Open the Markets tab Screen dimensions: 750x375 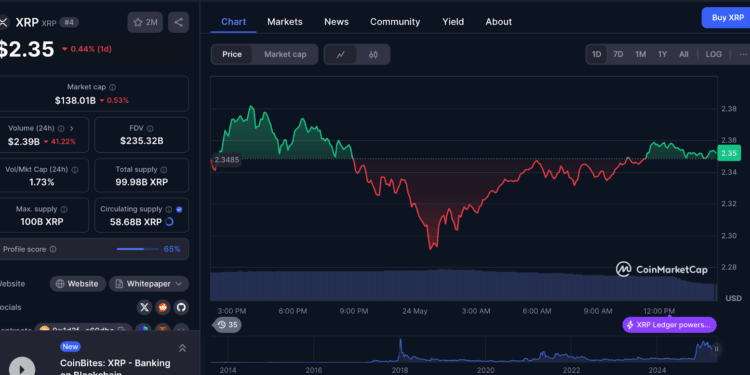pos(285,22)
